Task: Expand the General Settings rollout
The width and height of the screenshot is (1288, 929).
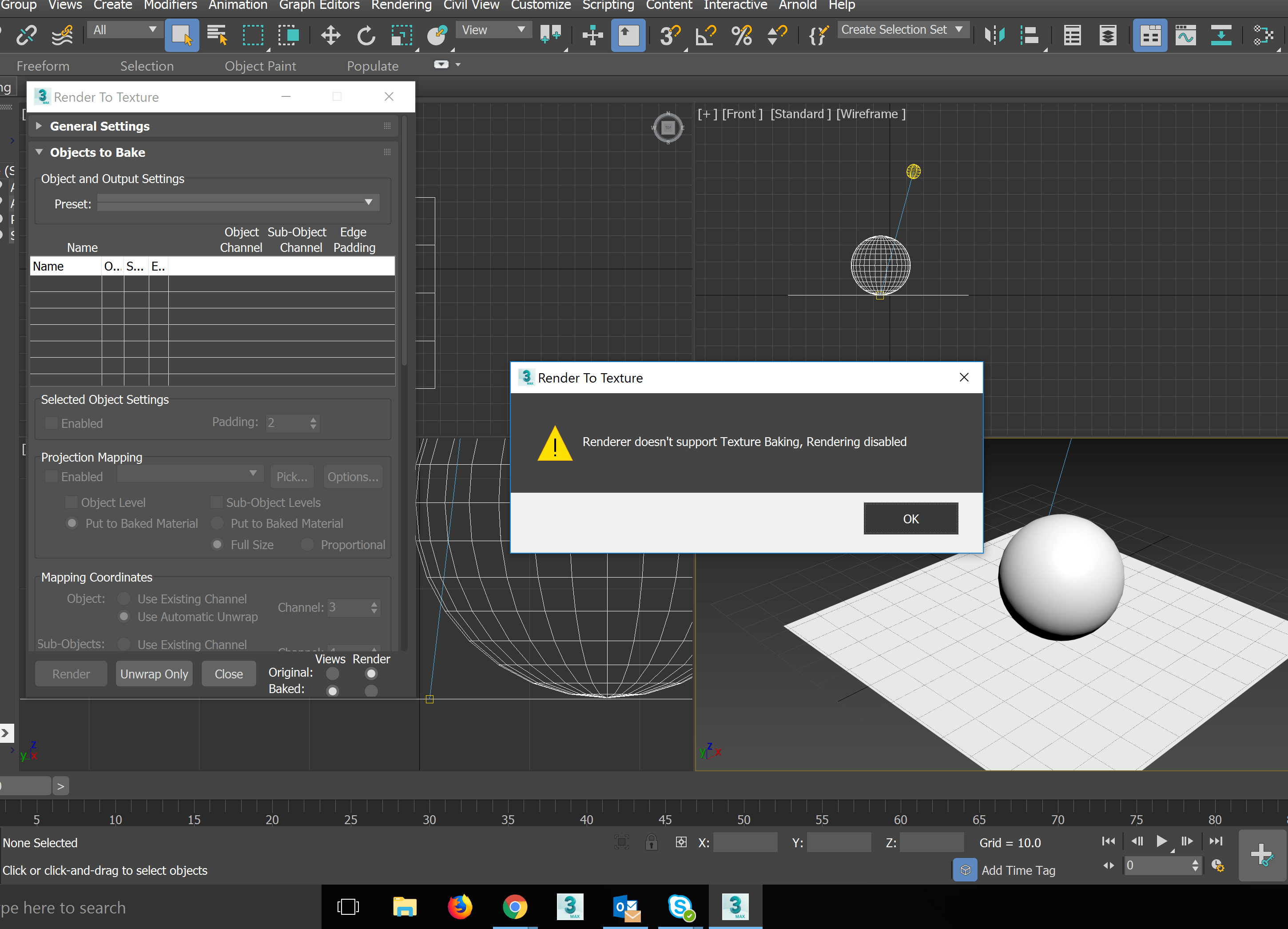Action: coord(99,126)
